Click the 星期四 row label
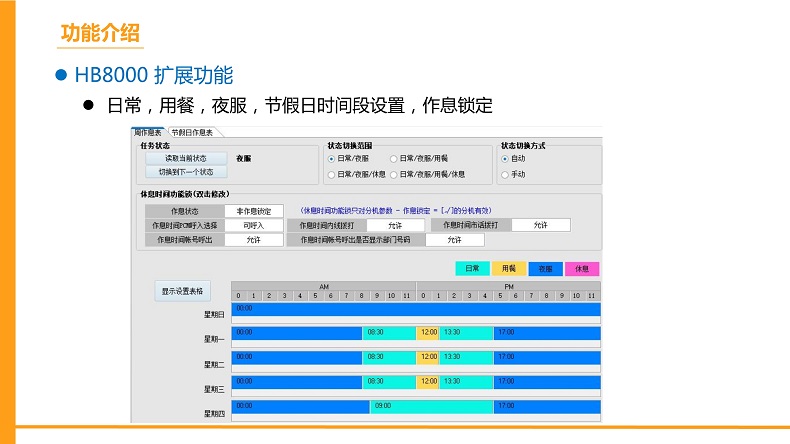This screenshot has height=444, width=790. pyautogui.click(x=214, y=414)
